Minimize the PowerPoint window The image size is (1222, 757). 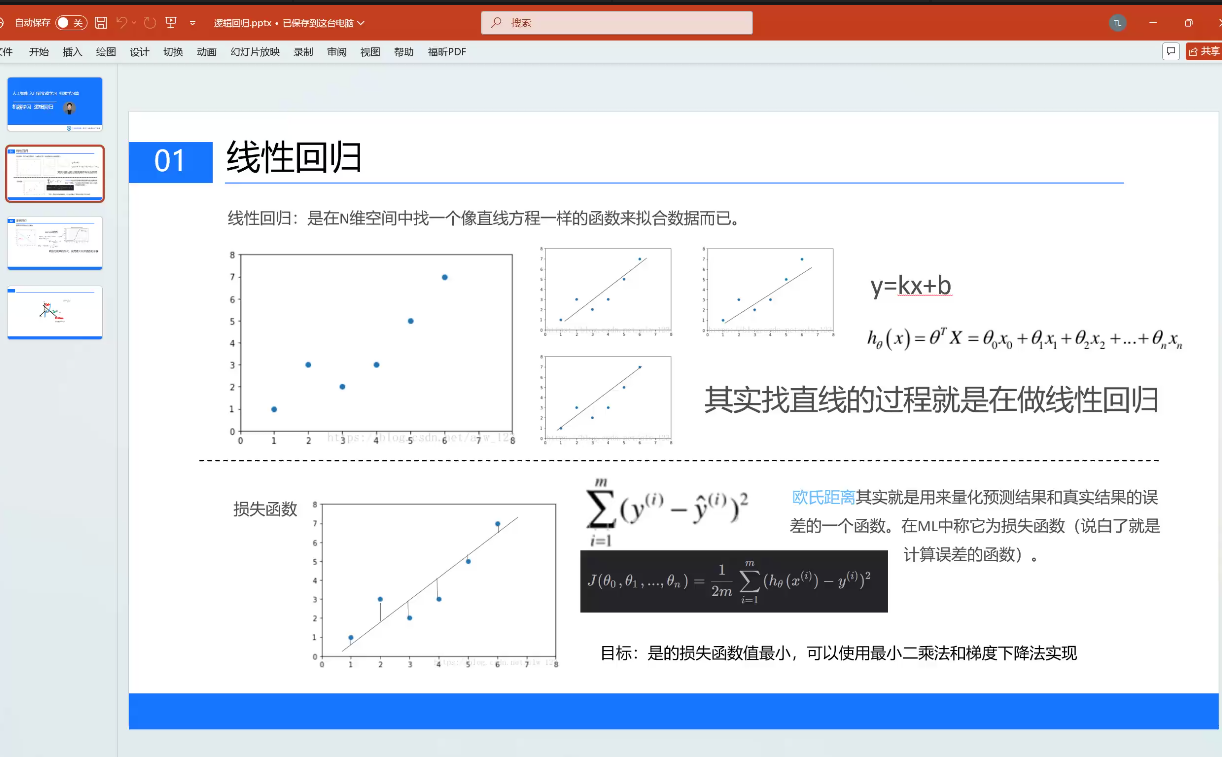pos(1155,22)
